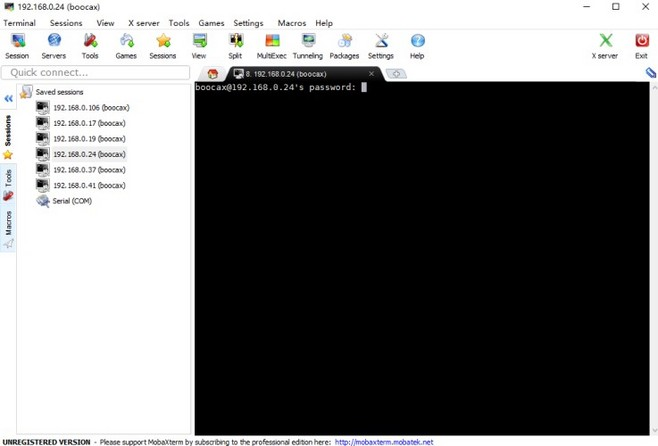Select saved session 192.168.0.19 (boocax)
Viewport: 658px width, 446px height.
point(89,139)
